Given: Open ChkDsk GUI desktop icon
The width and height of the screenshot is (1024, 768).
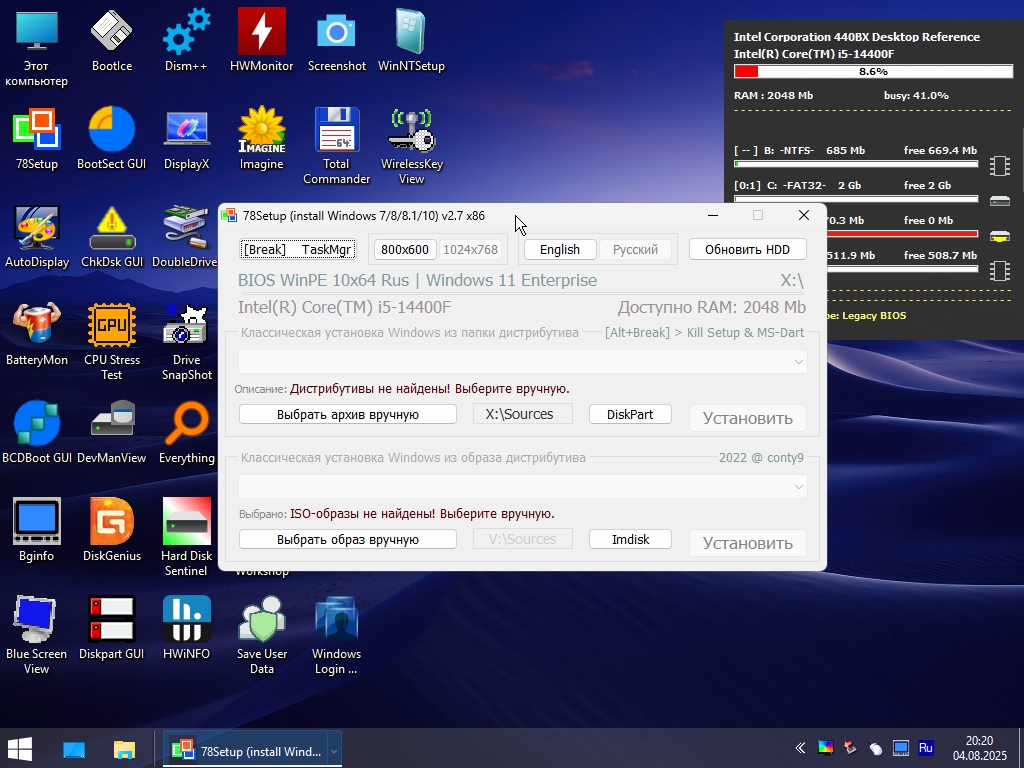Looking at the screenshot, I should point(112,236).
